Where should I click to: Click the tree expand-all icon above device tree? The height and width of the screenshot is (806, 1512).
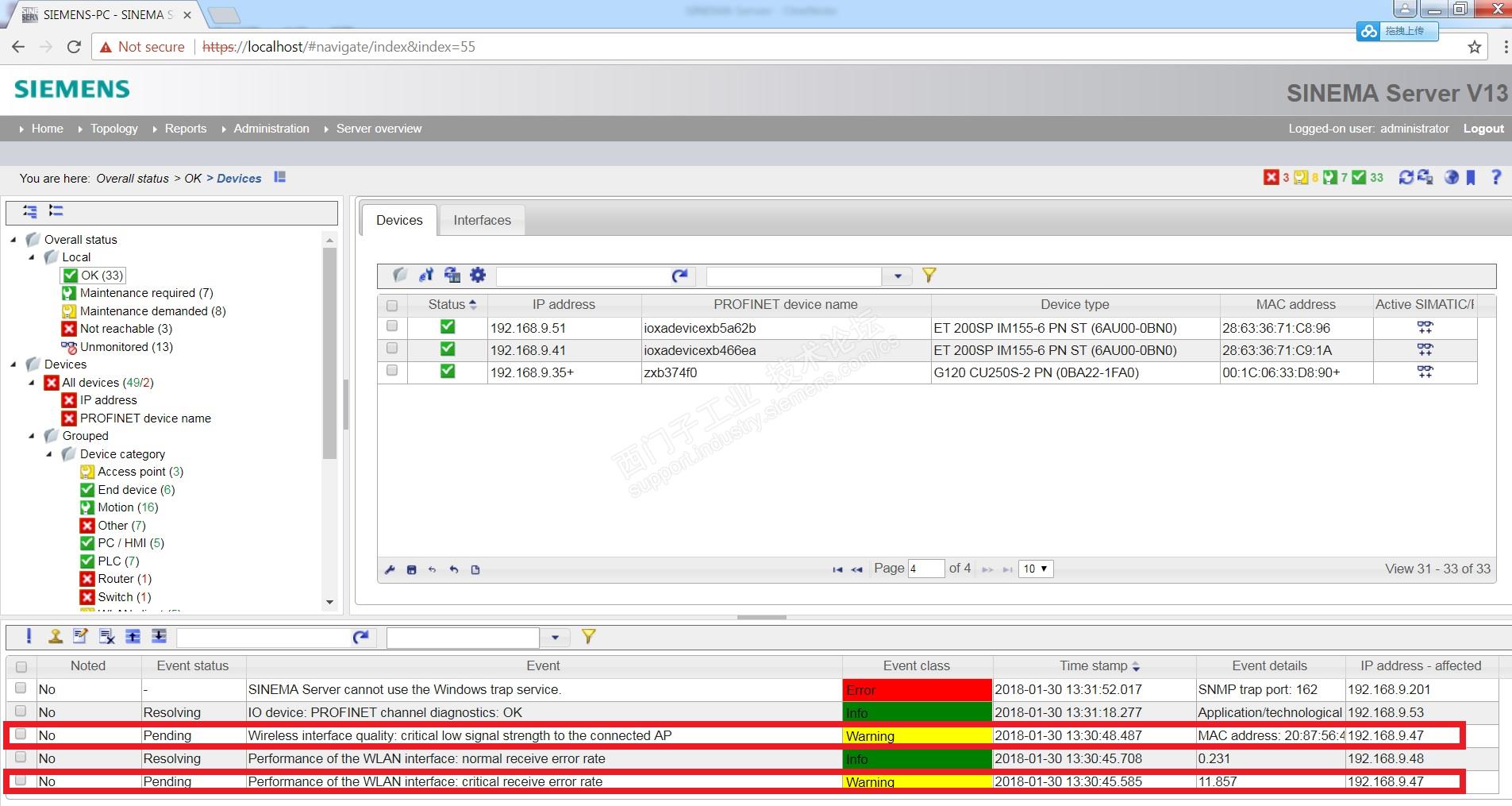tap(30, 211)
